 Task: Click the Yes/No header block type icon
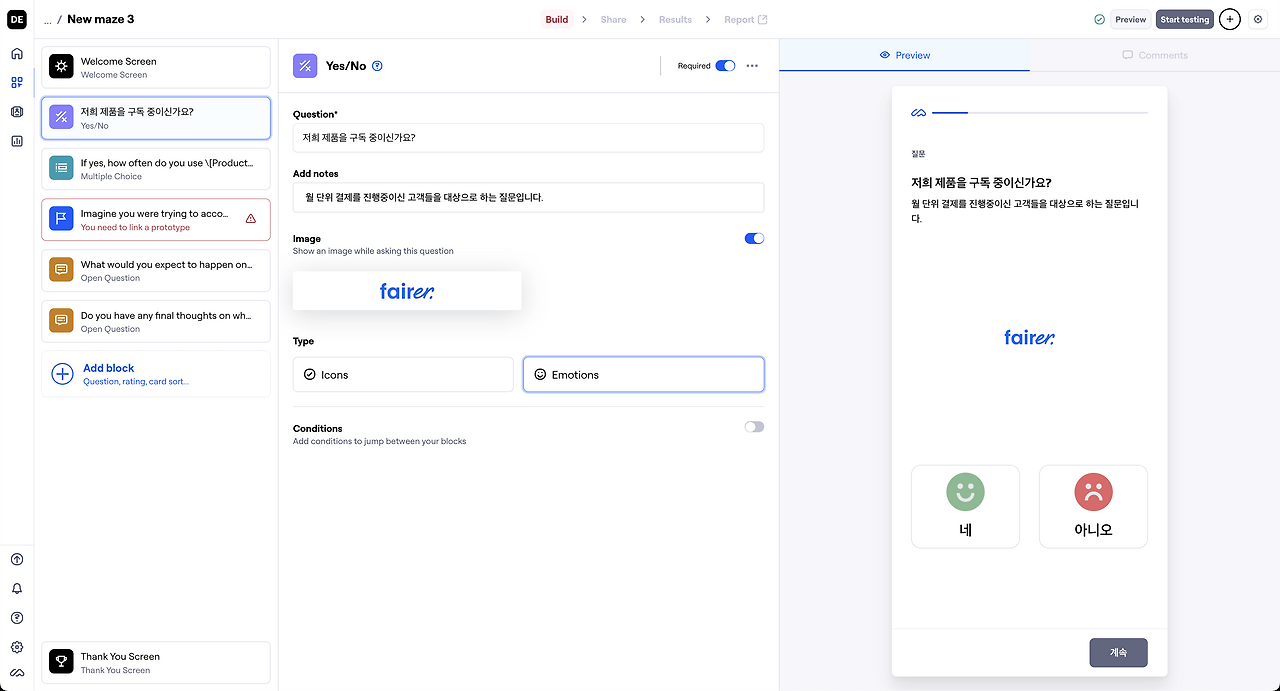305,66
